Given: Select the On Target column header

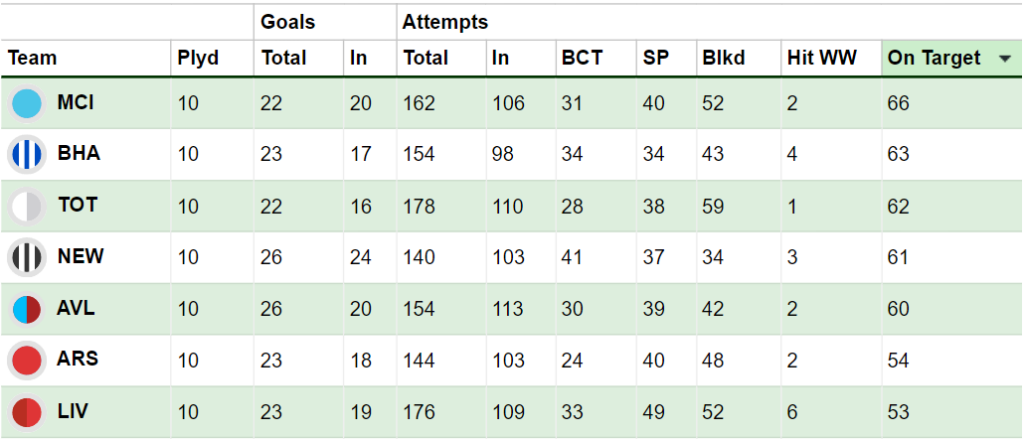Looking at the screenshot, I should coord(934,58).
